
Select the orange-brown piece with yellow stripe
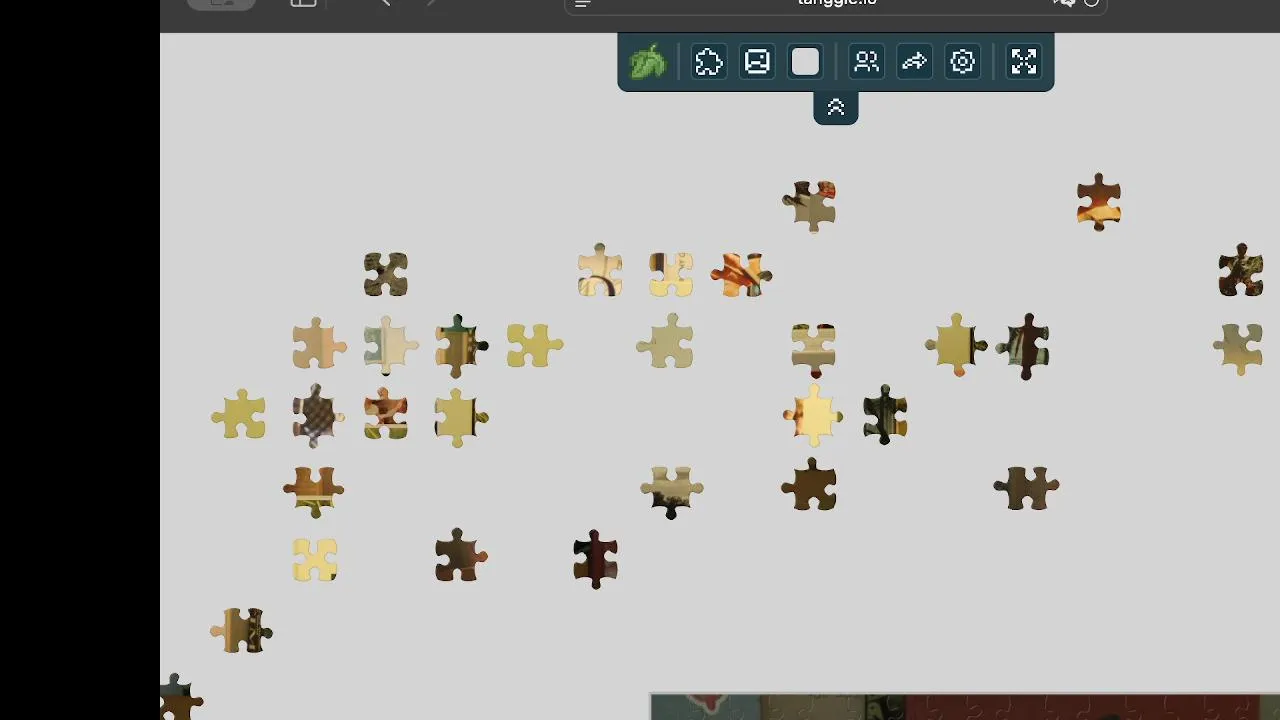click(x=314, y=490)
